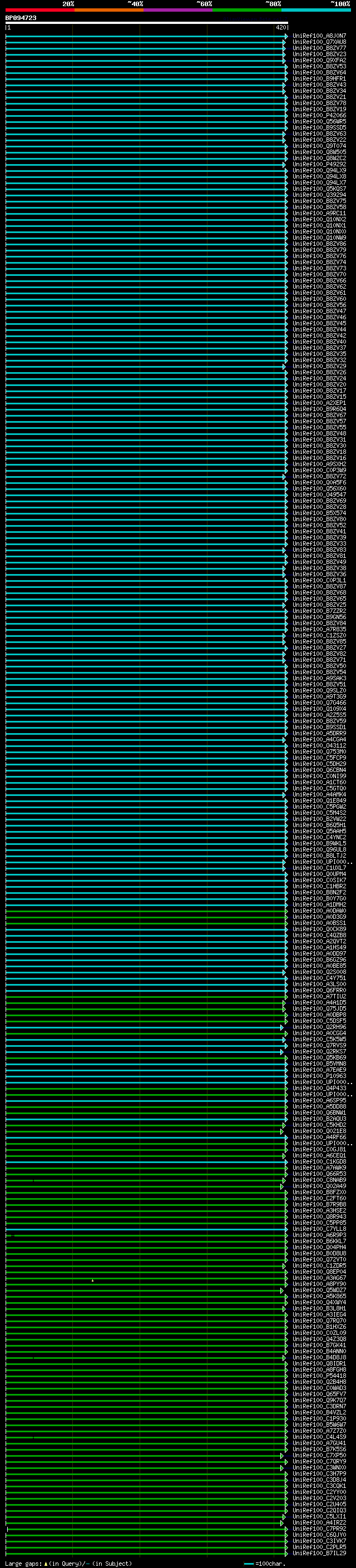Open hit UniRef100_A8J0N7
This screenshot has height=1568, width=356.
tap(319, 36)
